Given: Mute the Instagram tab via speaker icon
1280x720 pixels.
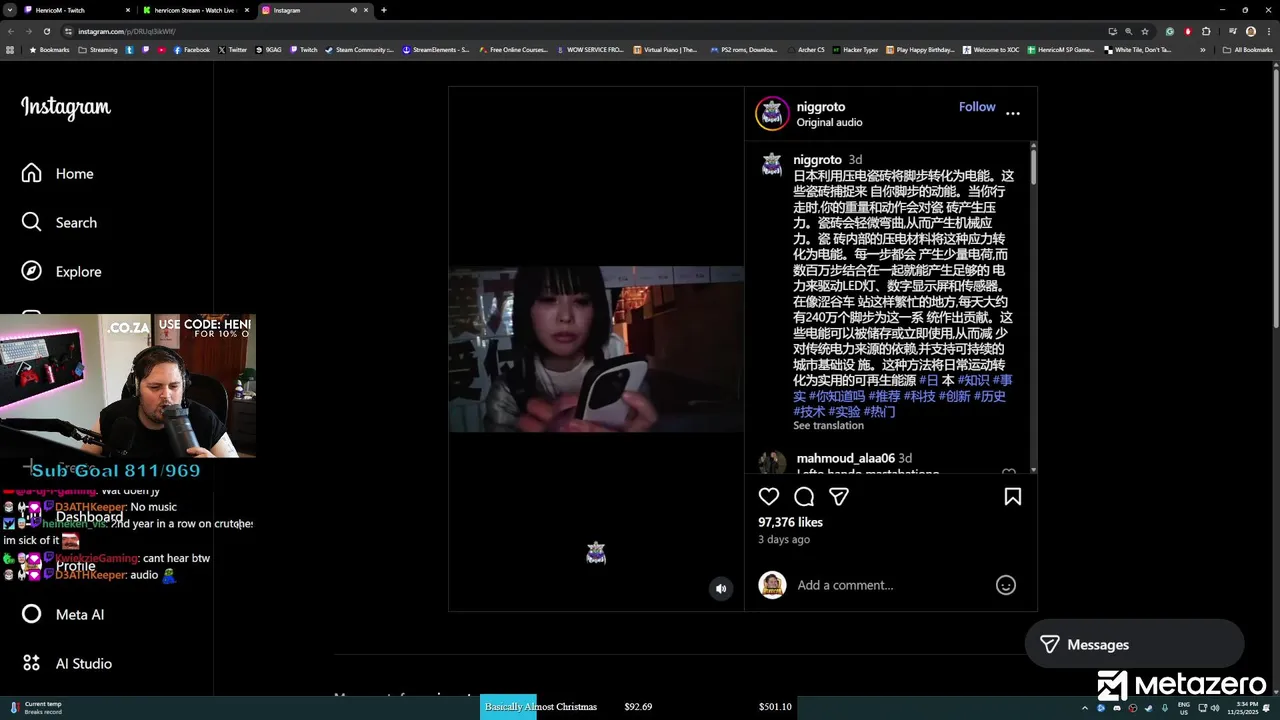Looking at the screenshot, I should 353,10.
